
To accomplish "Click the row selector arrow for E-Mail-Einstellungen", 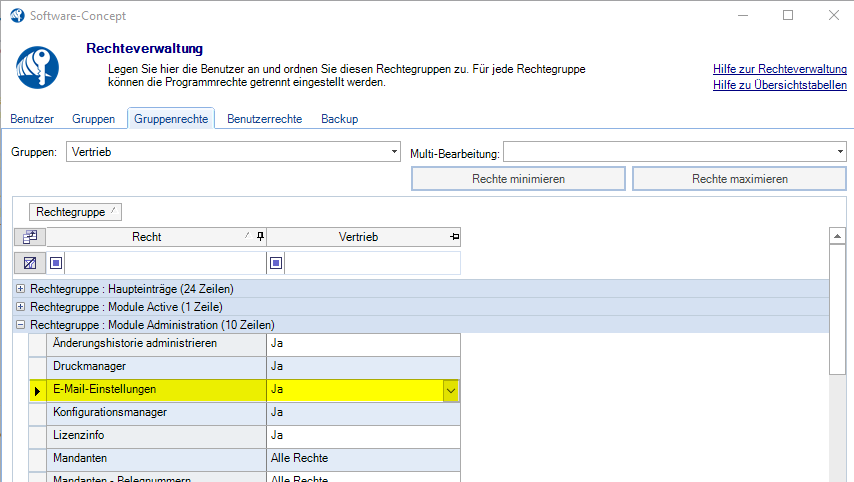I will pos(37,391).
